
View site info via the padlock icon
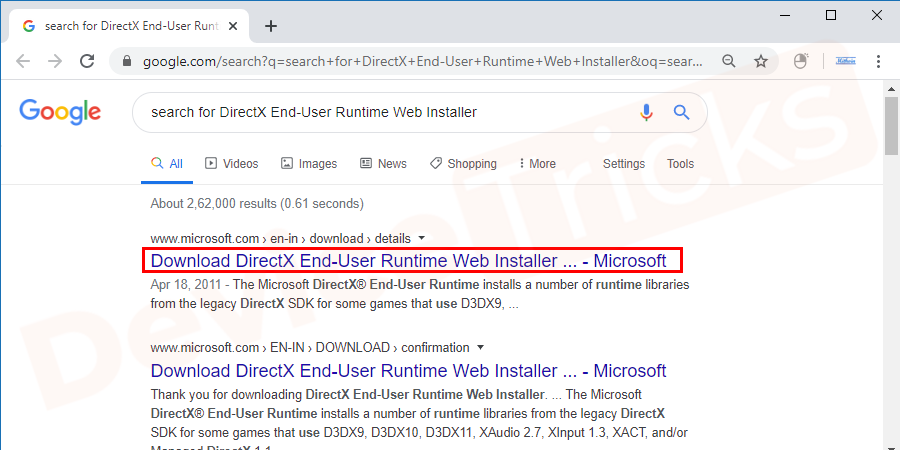127,61
